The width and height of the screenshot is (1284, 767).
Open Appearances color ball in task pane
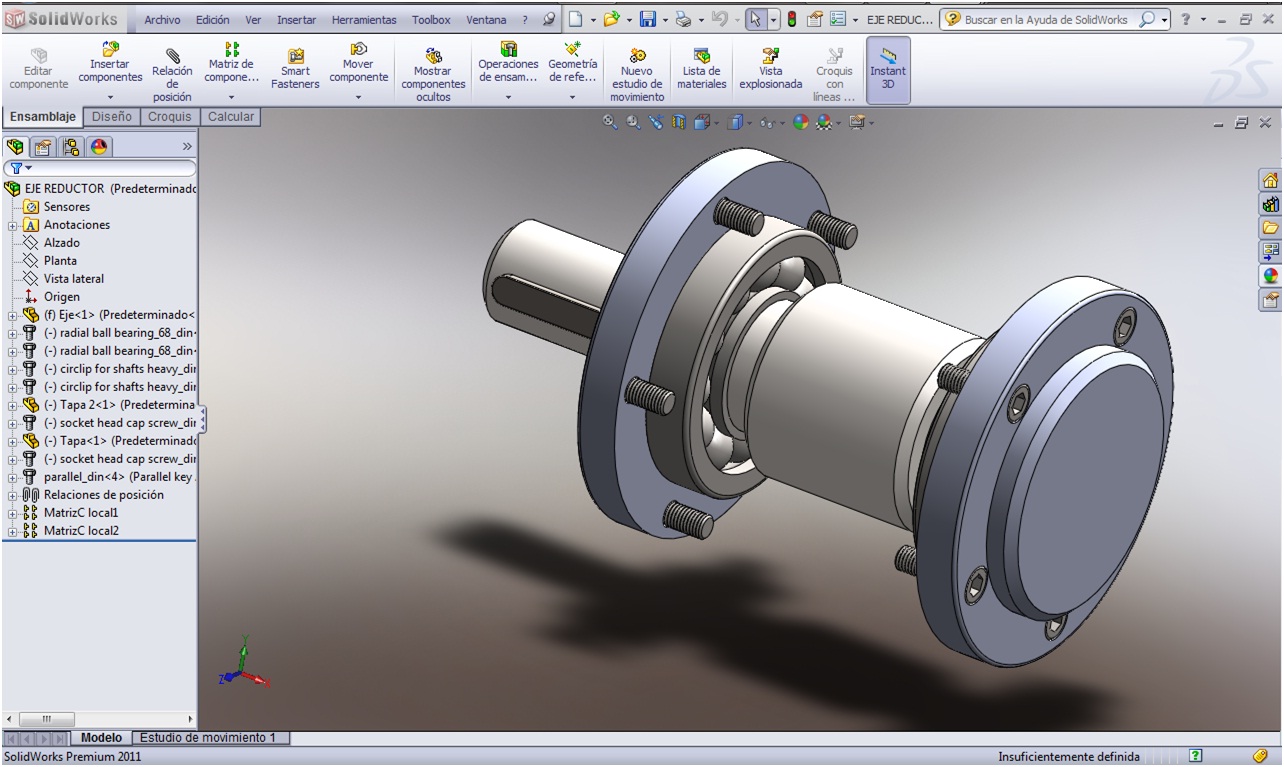1271,275
